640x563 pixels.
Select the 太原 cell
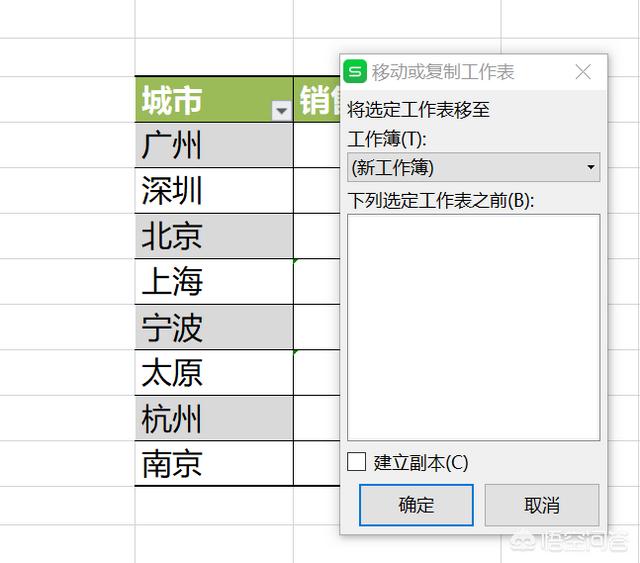(x=214, y=373)
